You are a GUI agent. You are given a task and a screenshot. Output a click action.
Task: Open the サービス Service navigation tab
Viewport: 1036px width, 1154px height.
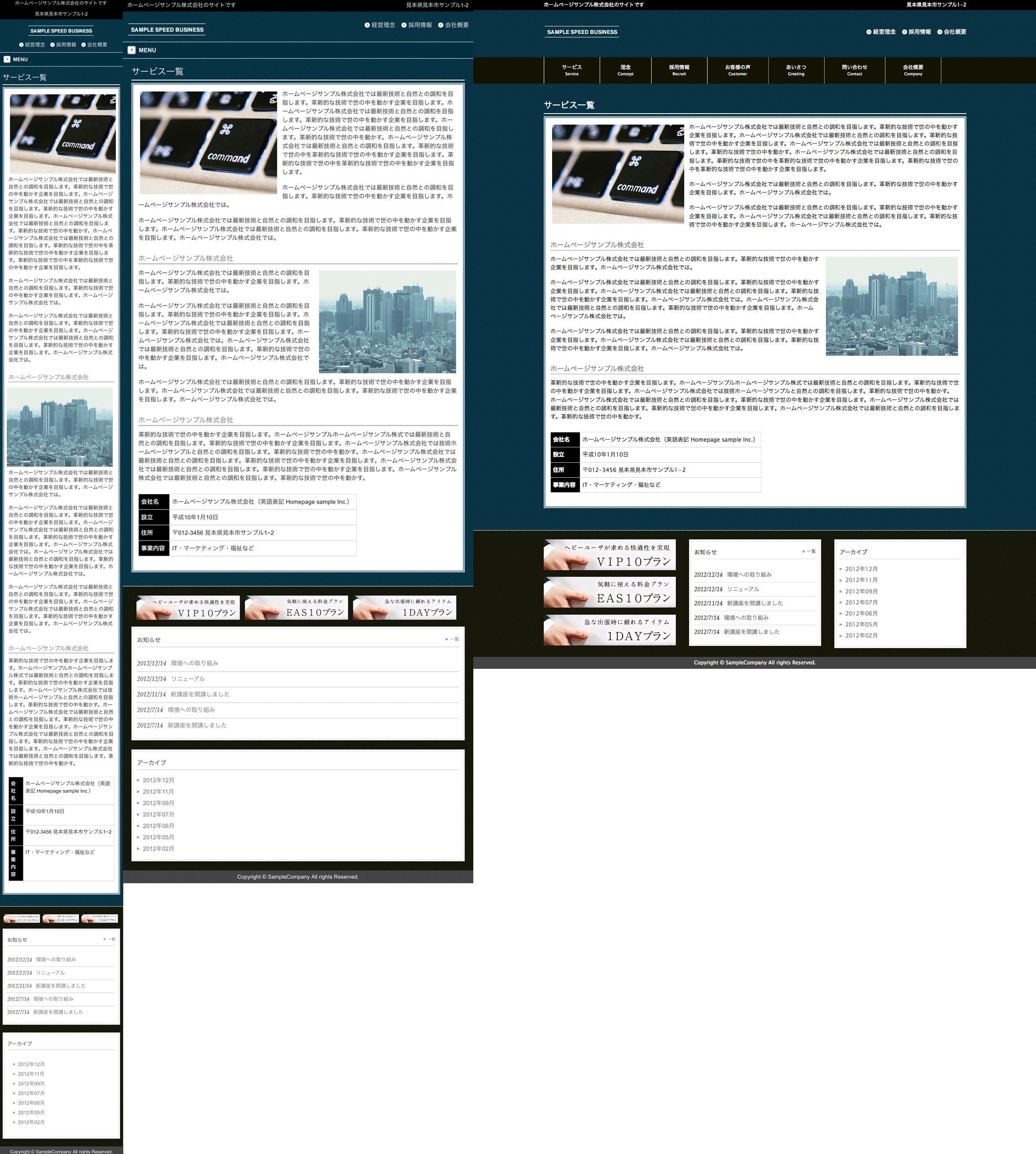pyautogui.click(x=571, y=70)
